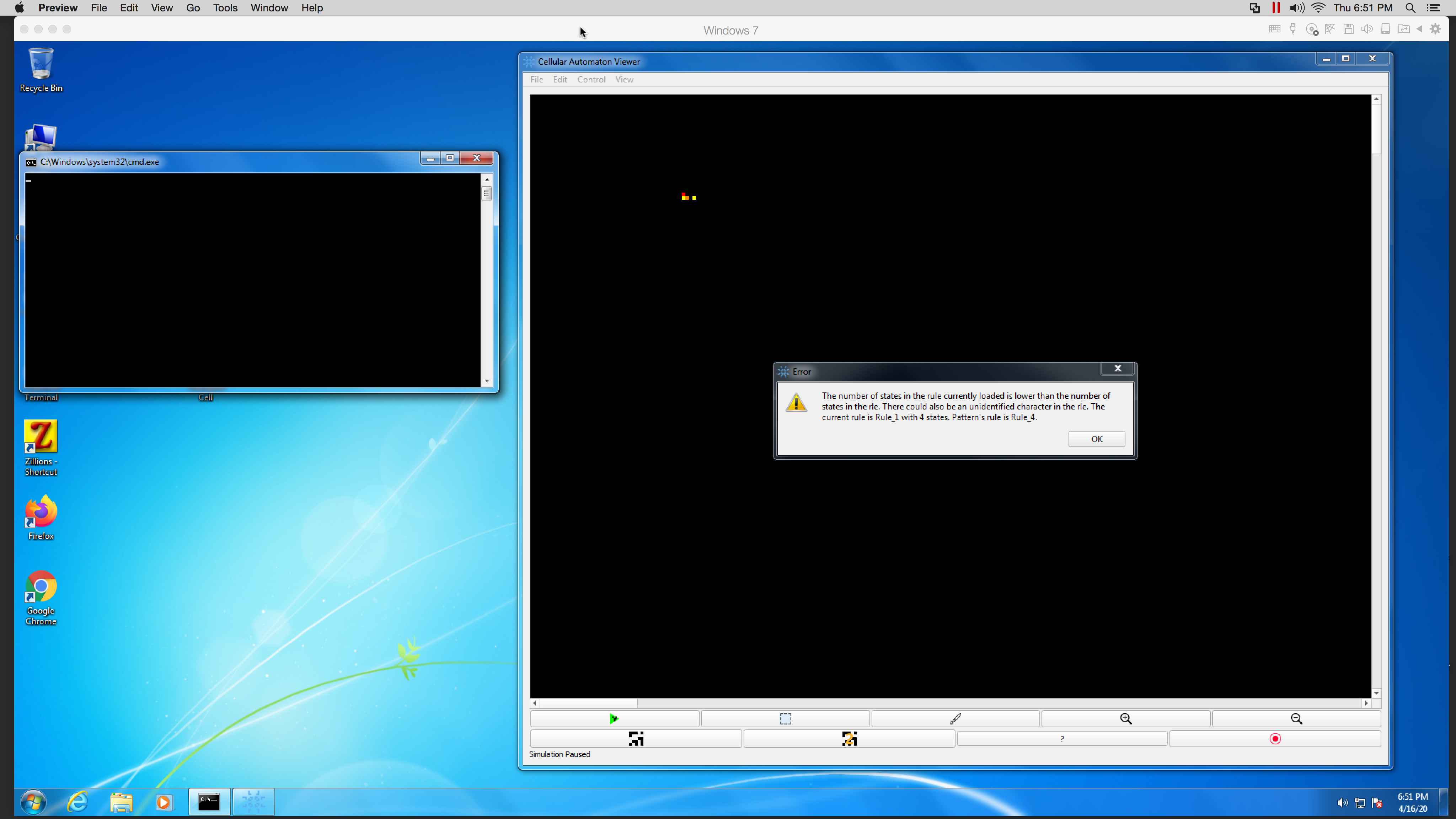Switch to cmd.exe via taskbar button
Screen dimensions: 1456x819
click(209, 802)
